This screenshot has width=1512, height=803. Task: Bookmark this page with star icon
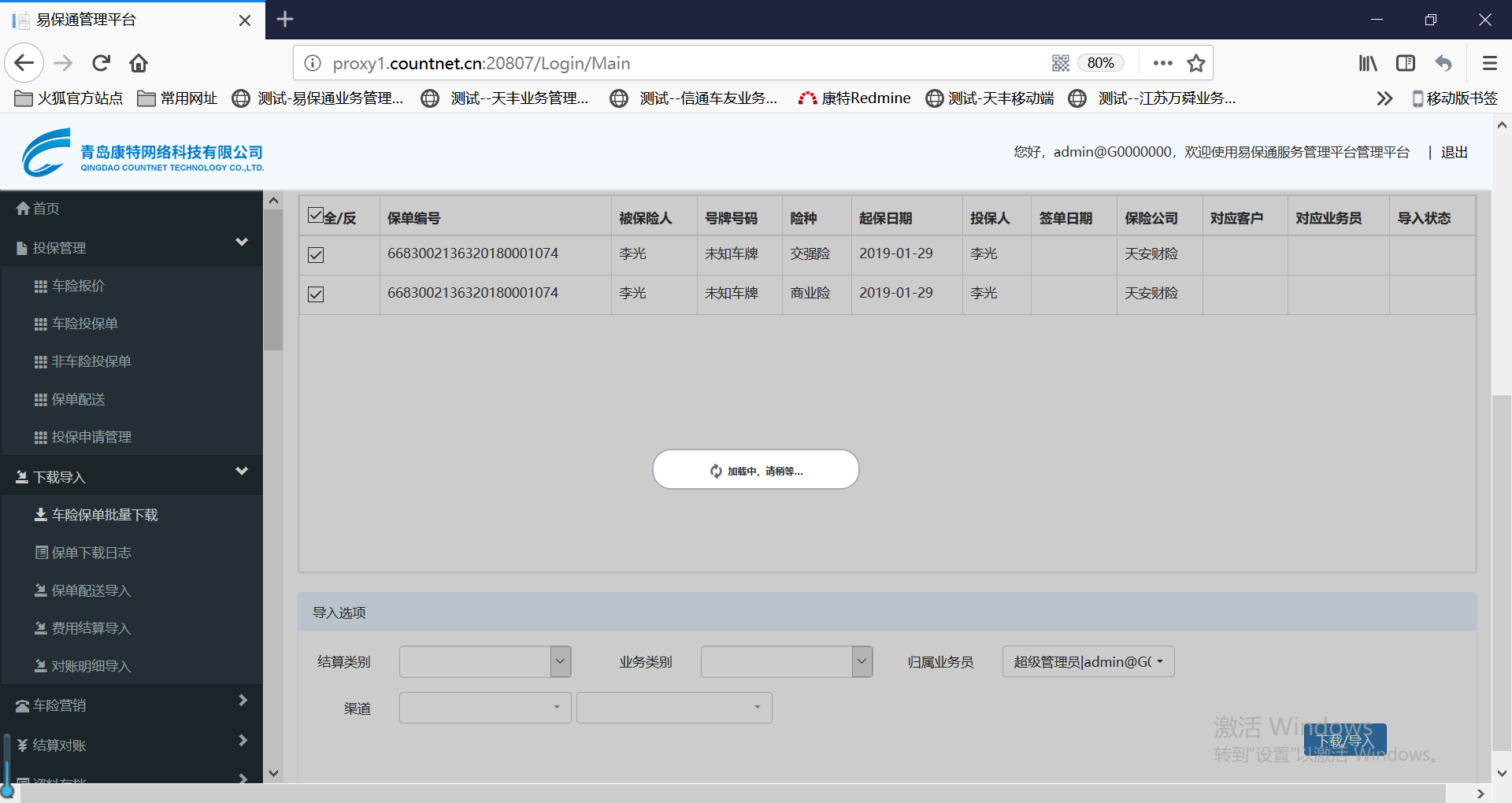click(1195, 63)
